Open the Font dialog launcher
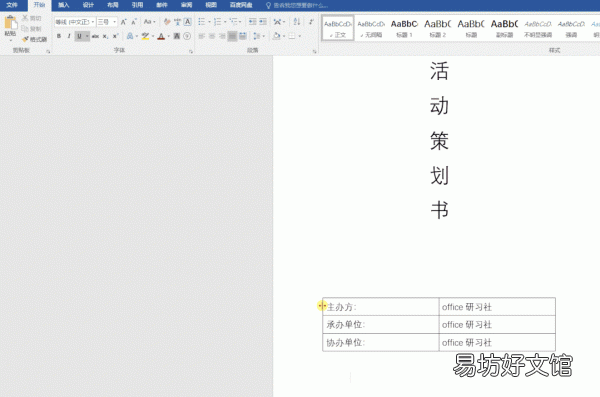Viewport: 600px width, 397px height. click(191, 51)
